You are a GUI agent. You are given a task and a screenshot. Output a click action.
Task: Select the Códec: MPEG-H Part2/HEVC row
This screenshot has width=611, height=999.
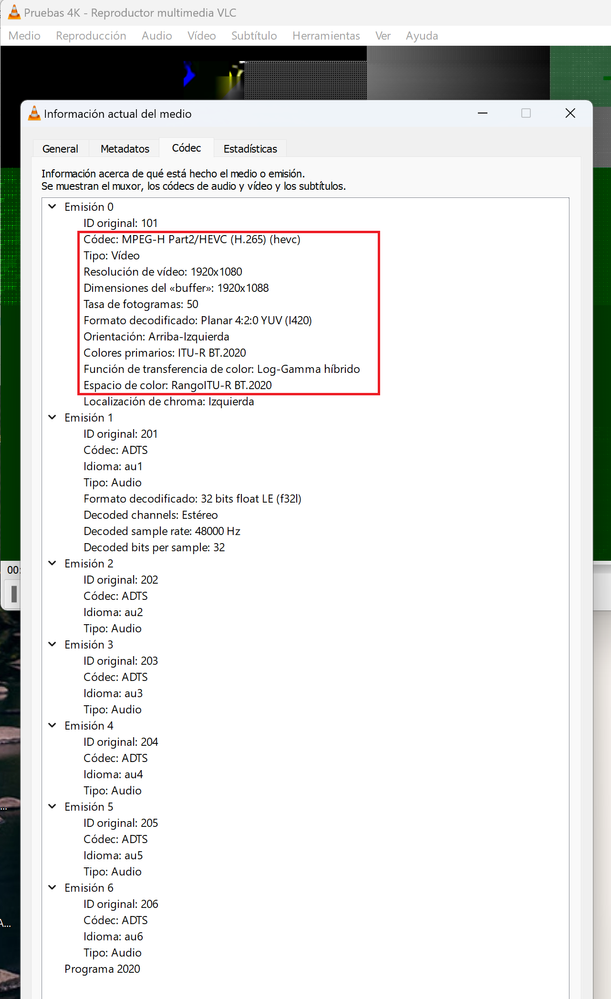point(192,239)
